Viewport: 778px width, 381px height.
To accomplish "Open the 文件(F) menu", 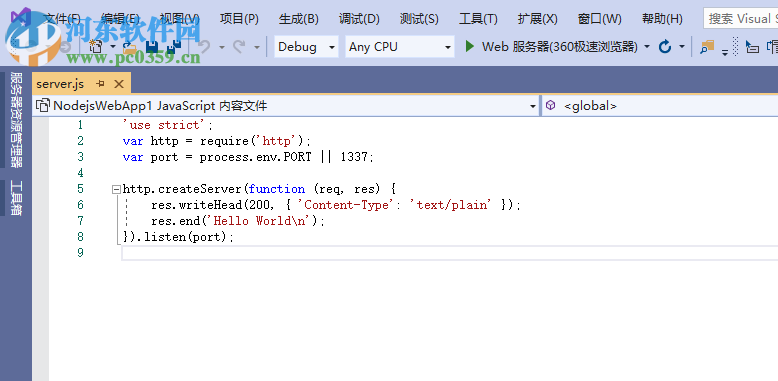I will point(63,19).
